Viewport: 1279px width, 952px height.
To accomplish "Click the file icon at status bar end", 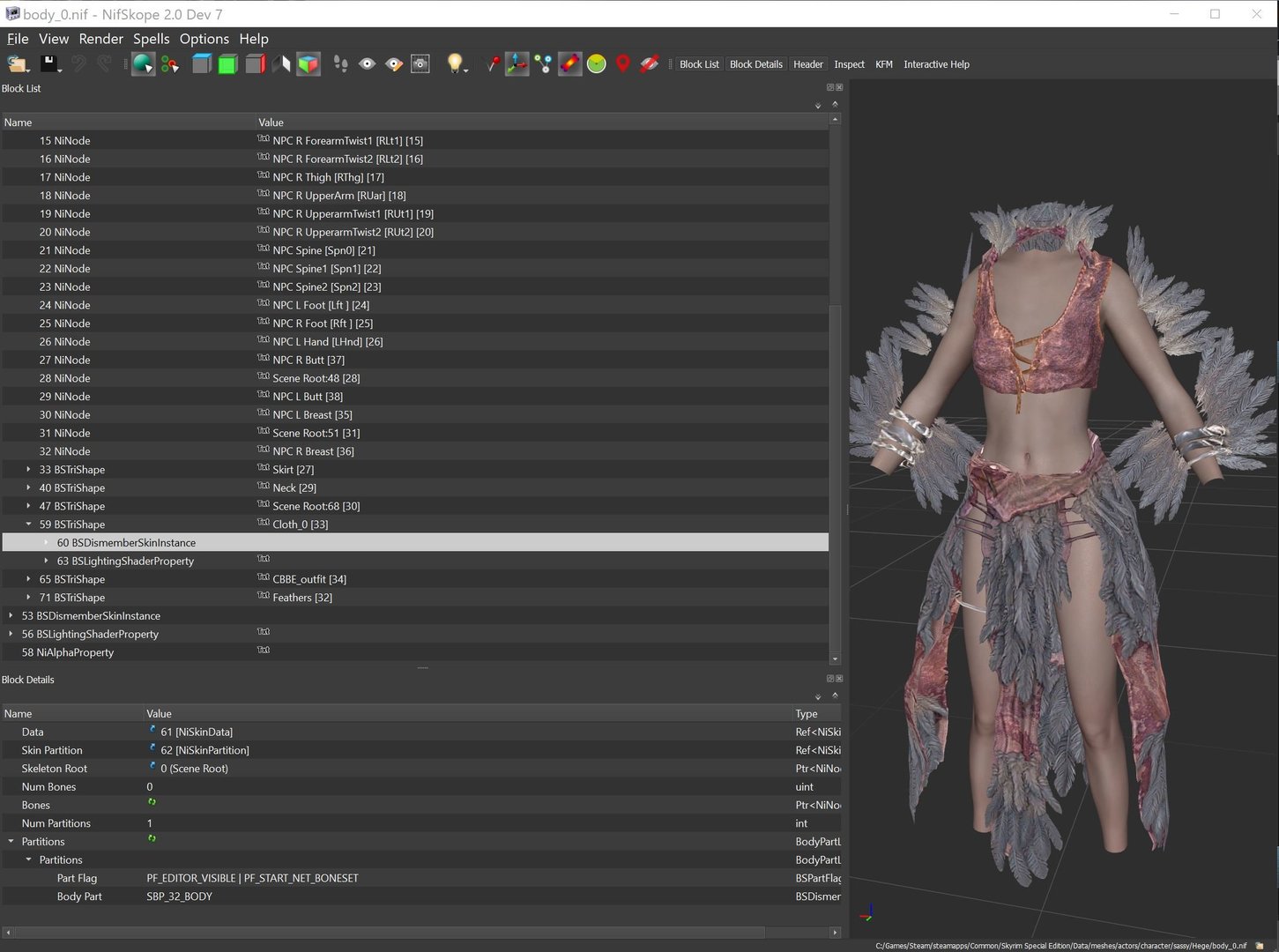I will coord(1260,945).
